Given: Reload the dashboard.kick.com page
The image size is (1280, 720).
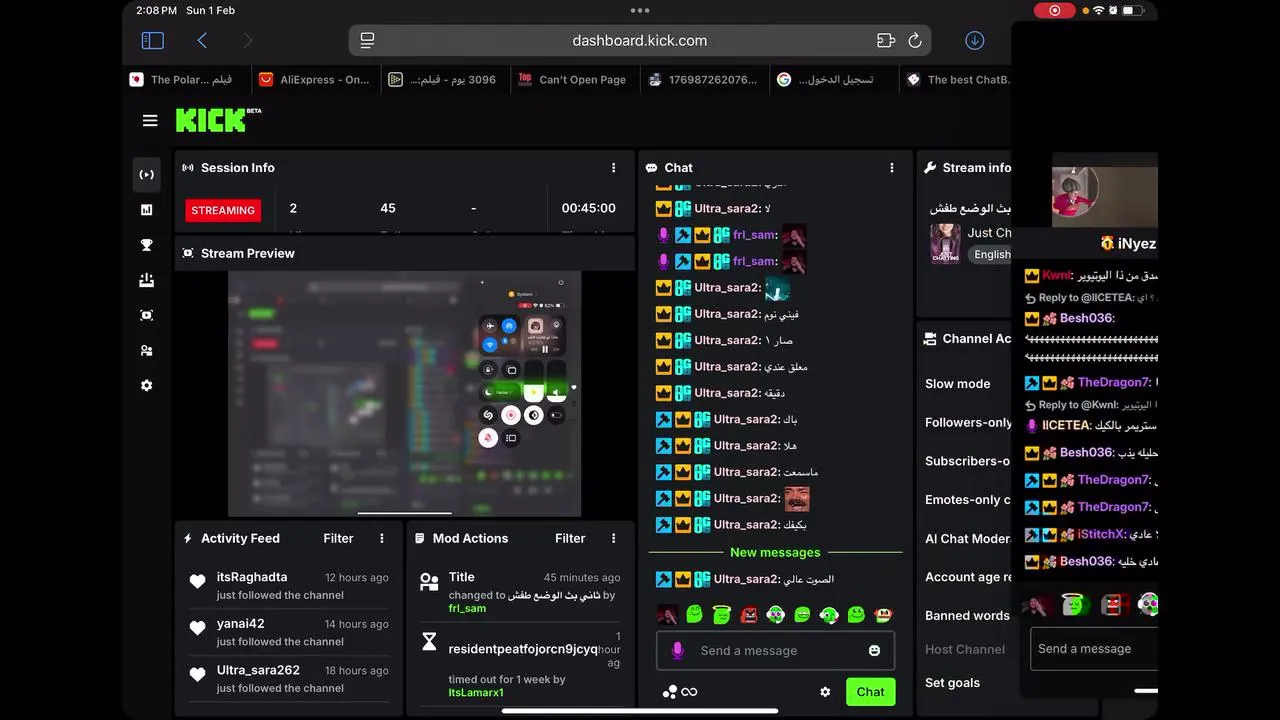Looking at the screenshot, I should [x=914, y=41].
